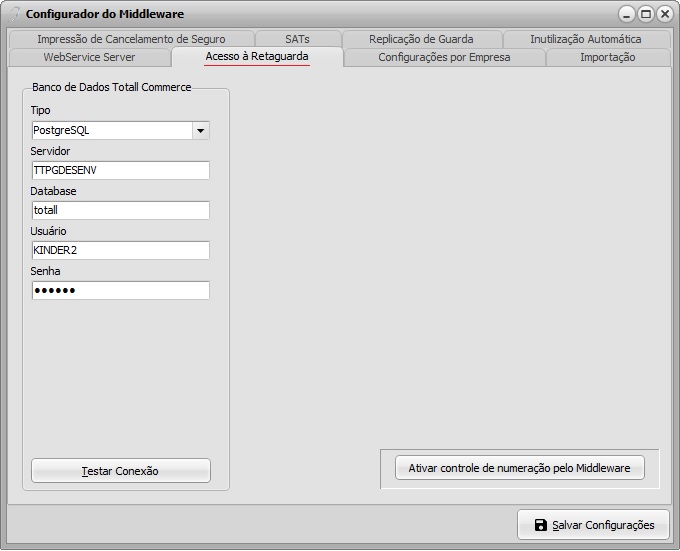680x551 pixels.
Task: Click the application icon in title bar
Action: (x=15, y=14)
